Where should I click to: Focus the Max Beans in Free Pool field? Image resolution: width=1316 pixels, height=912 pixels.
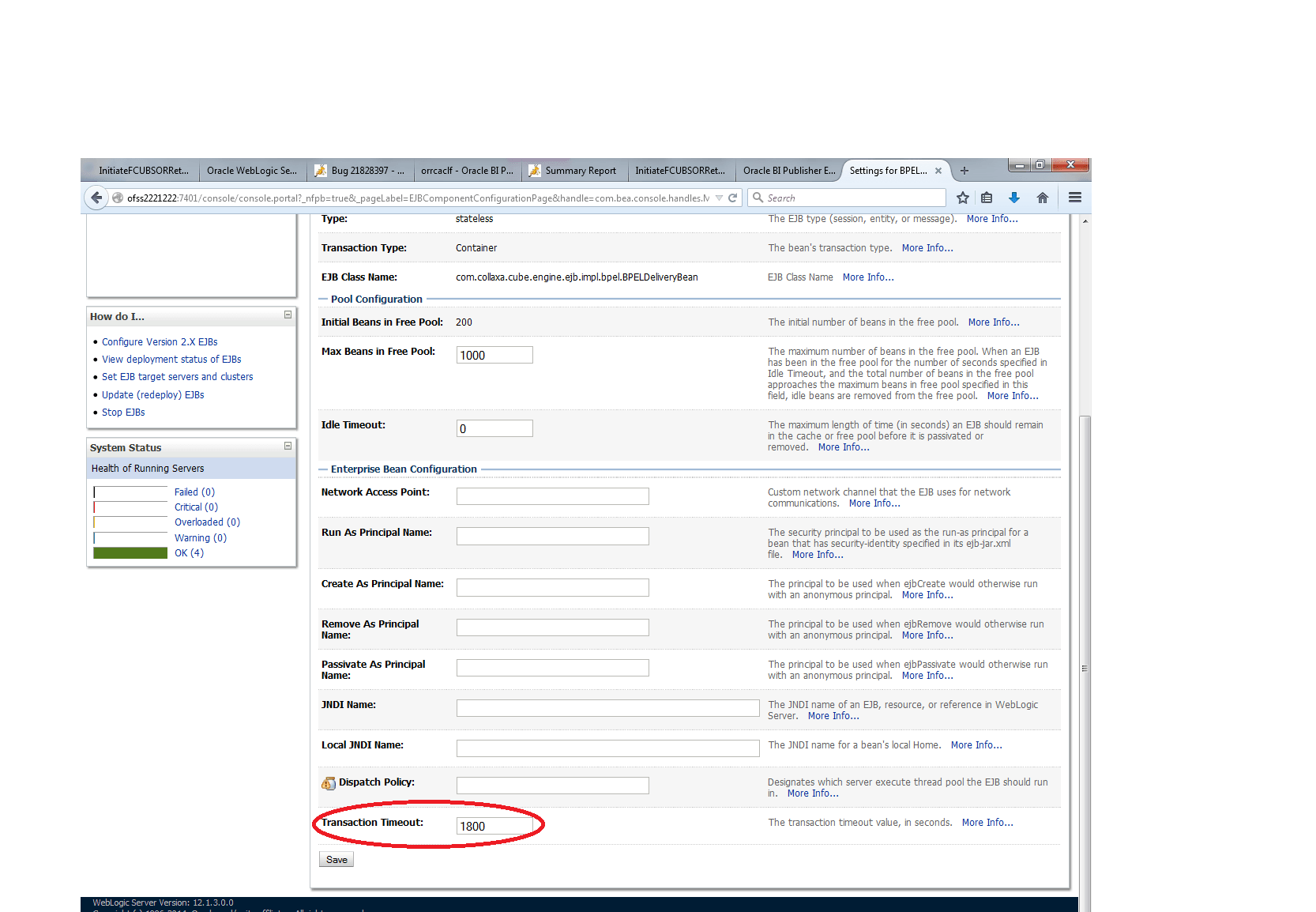494,355
